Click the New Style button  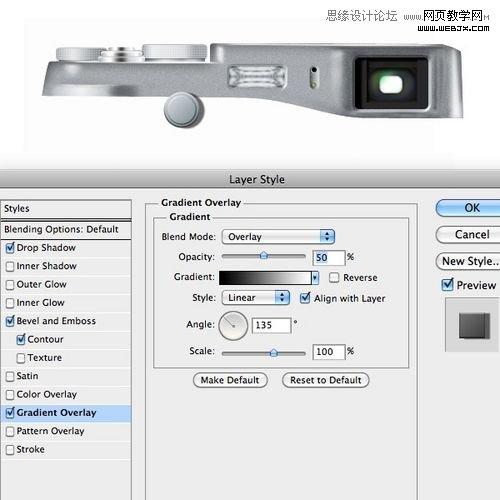click(x=468, y=261)
